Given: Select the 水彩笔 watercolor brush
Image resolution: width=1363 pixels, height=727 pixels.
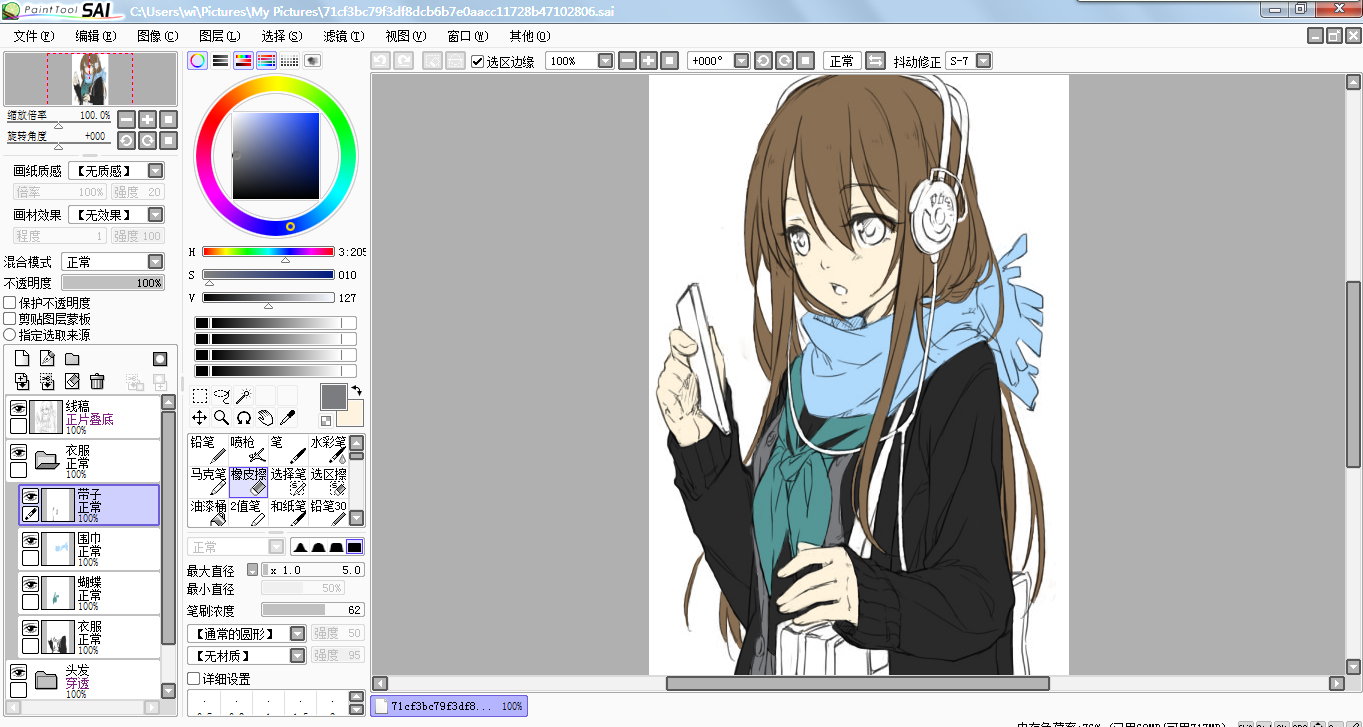Looking at the screenshot, I should [327, 449].
